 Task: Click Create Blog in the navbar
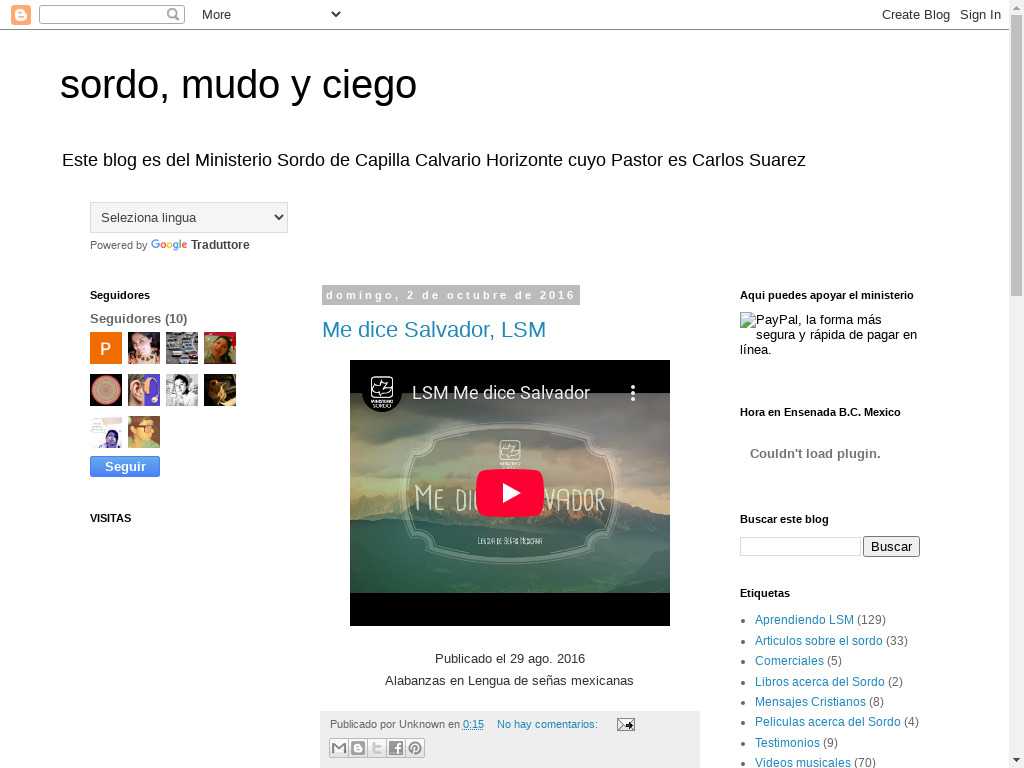[x=915, y=14]
